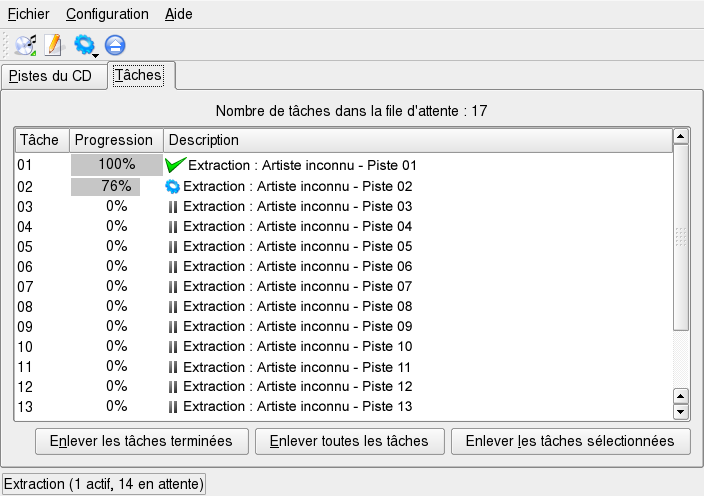Open the Fichier menu

tap(28, 14)
